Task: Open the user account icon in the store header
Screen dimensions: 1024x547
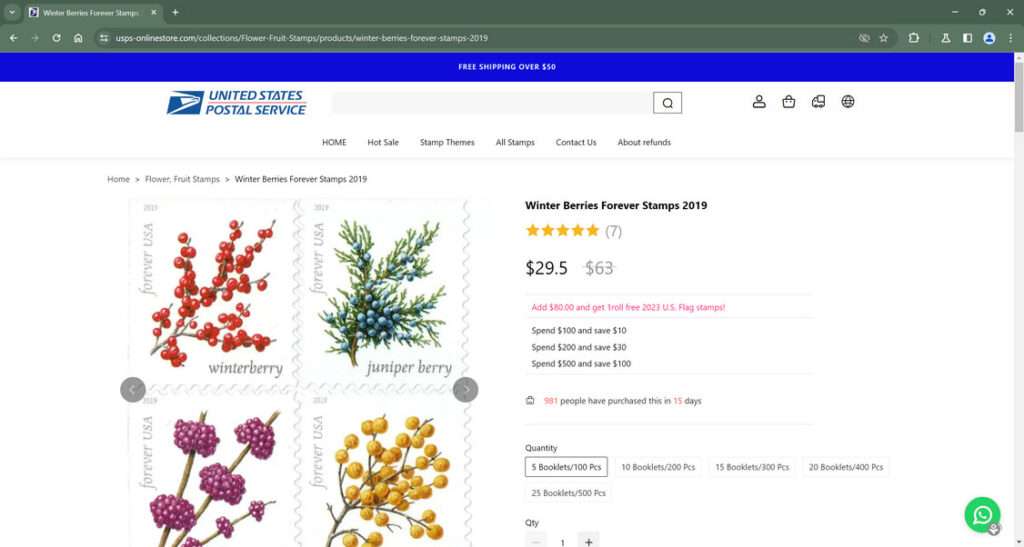Action: 759,101
